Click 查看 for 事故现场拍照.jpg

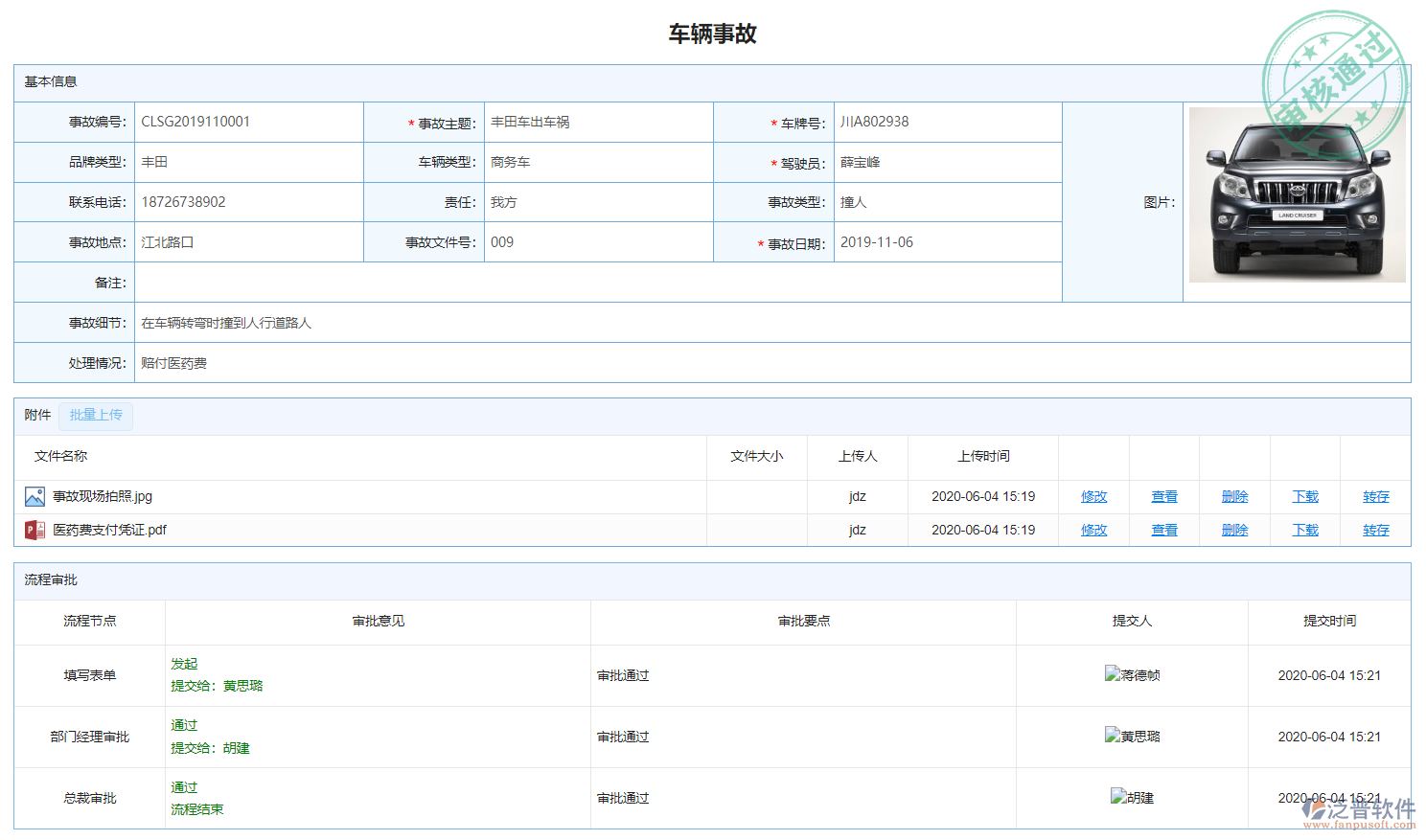coord(1164,496)
